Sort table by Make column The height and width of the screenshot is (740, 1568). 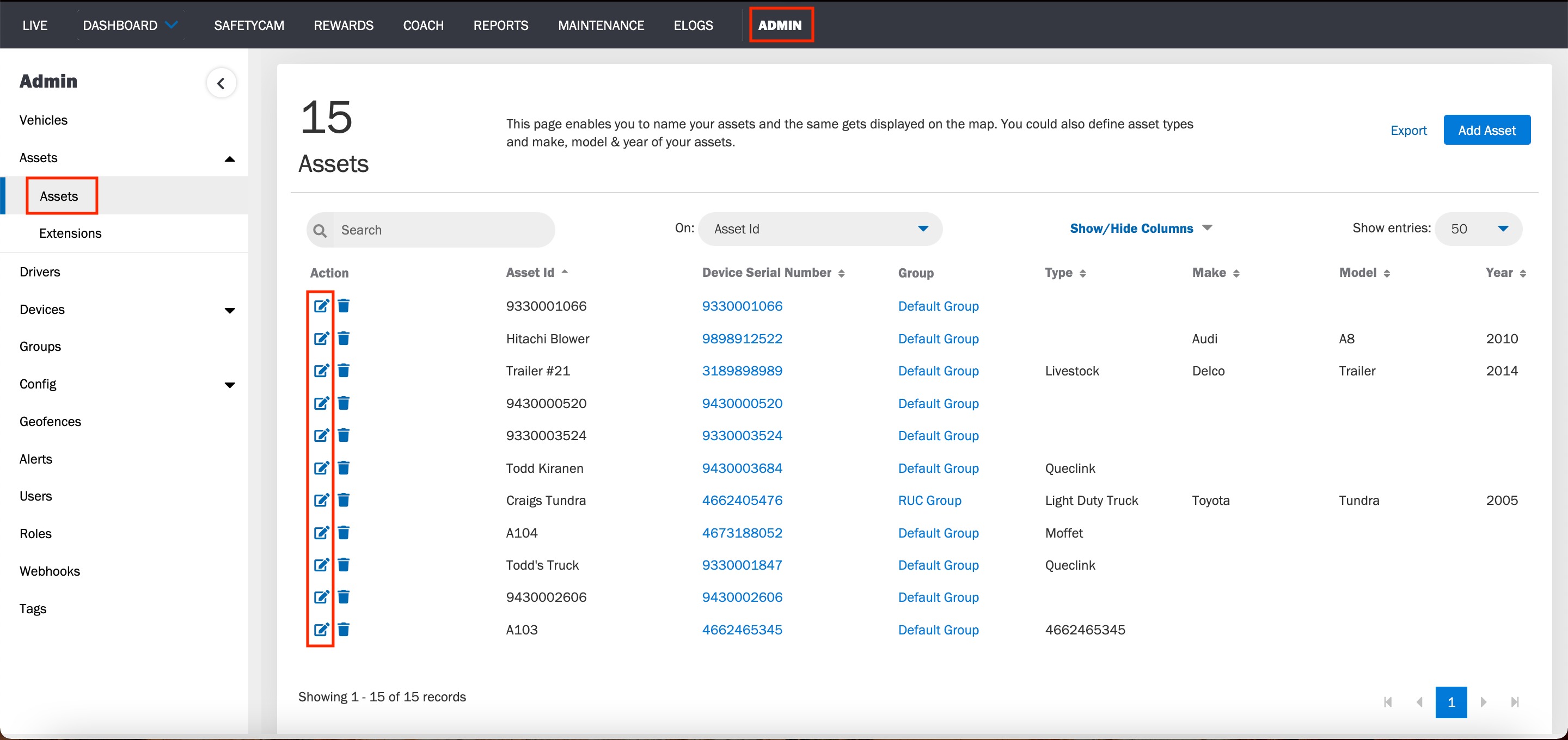pyautogui.click(x=1216, y=273)
